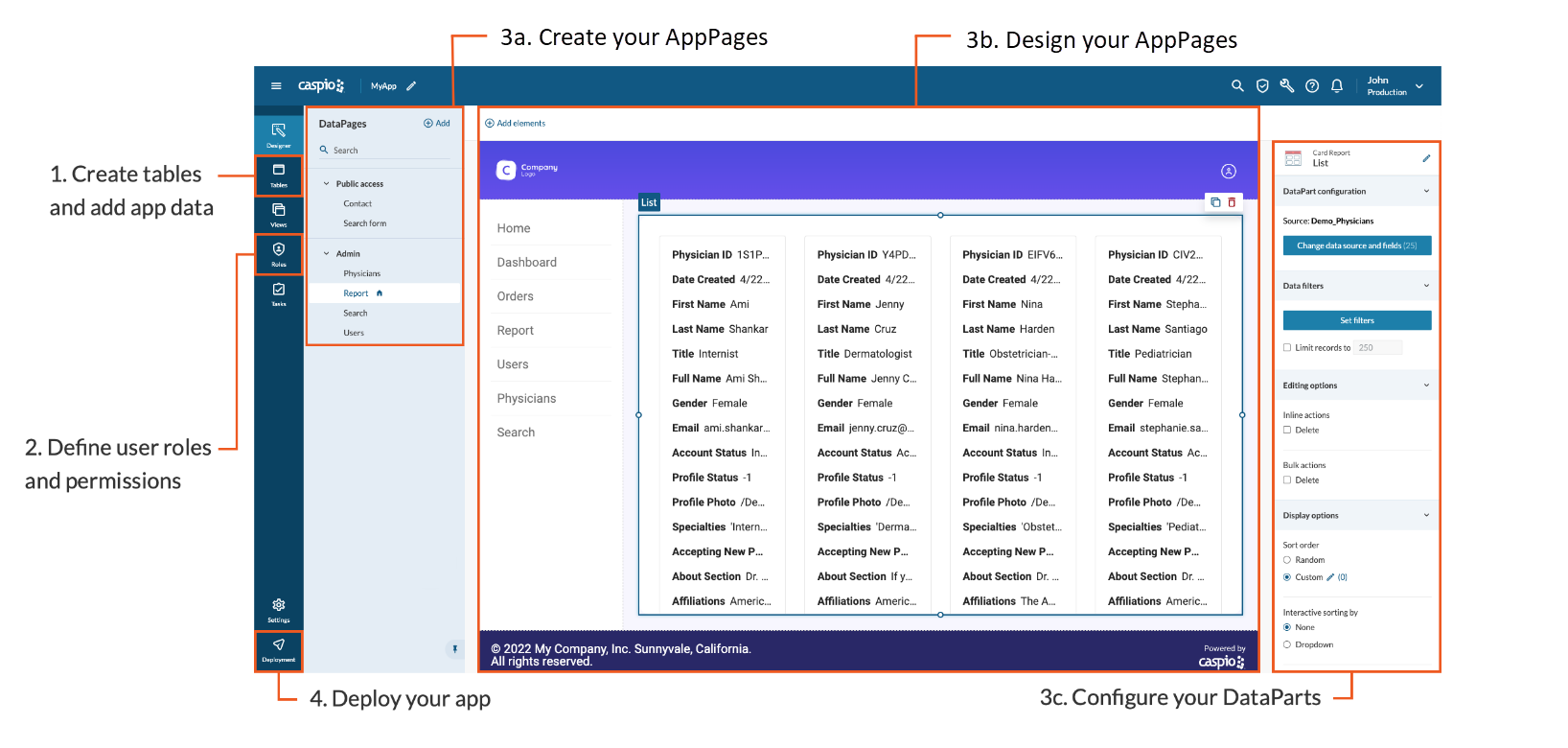Open the help question mark icon
The width and height of the screenshot is (1568, 748).
[x=1312, y=86]
